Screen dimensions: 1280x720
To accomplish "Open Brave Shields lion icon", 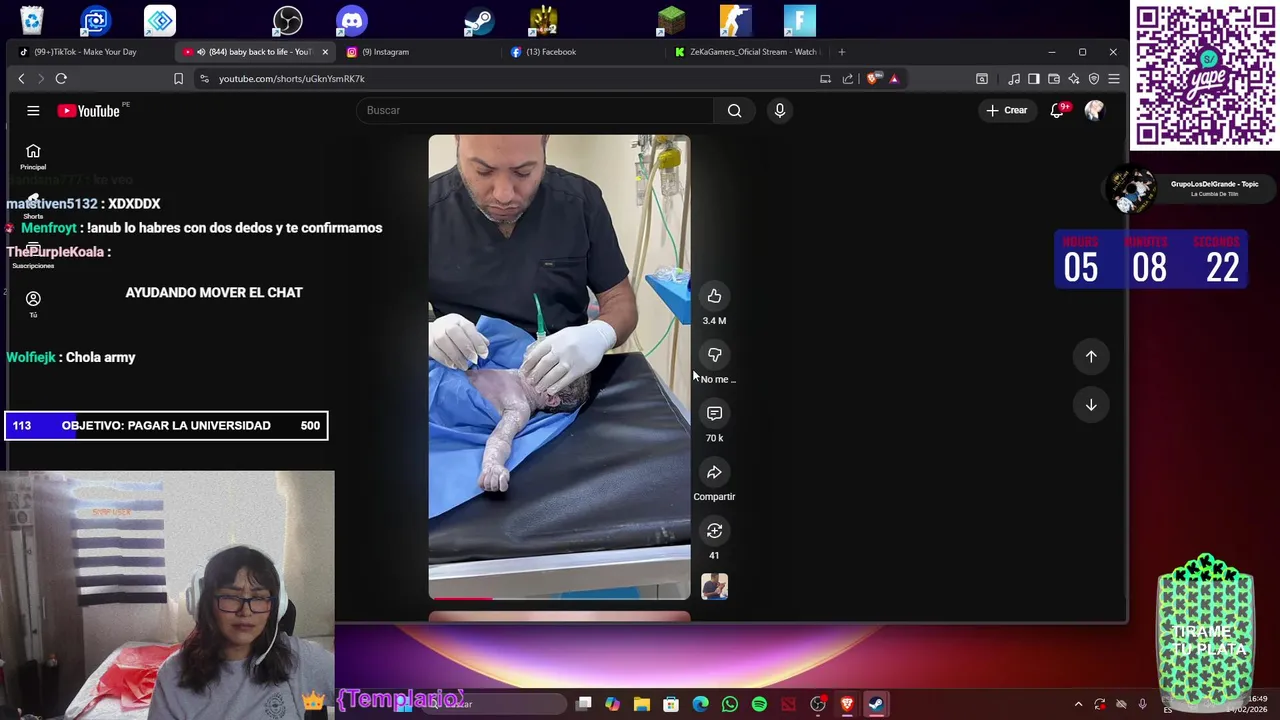I will 873,79.
